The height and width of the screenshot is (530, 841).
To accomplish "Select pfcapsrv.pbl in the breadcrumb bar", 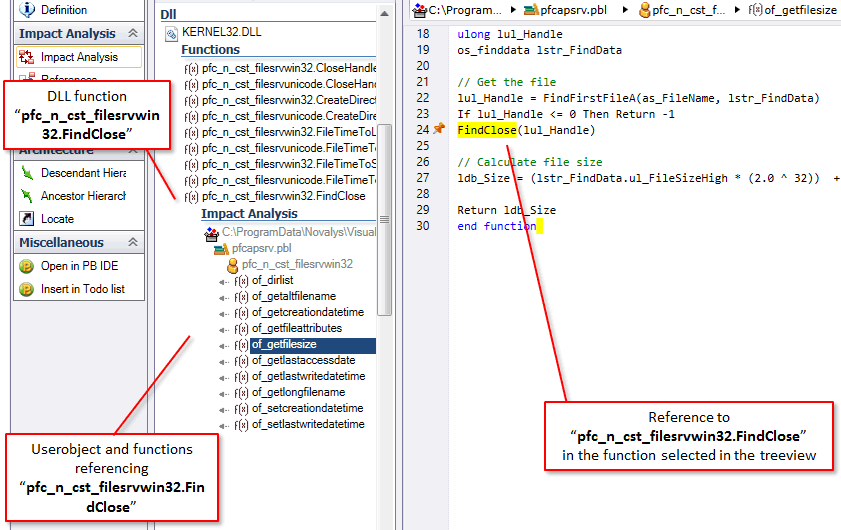I will [568, 9].
